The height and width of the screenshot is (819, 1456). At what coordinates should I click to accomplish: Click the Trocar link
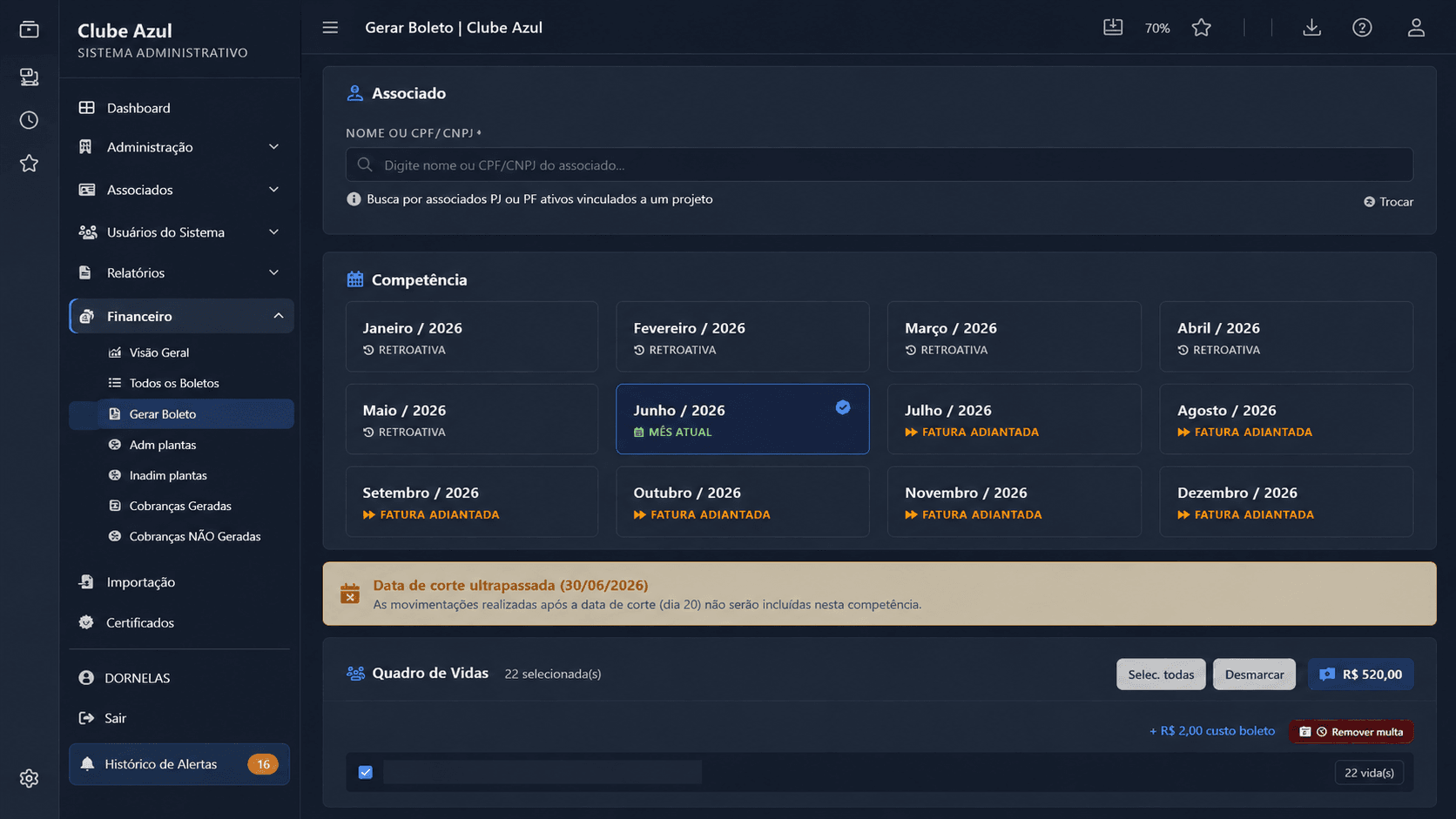pyautogui.click(x=1388, y=202)
